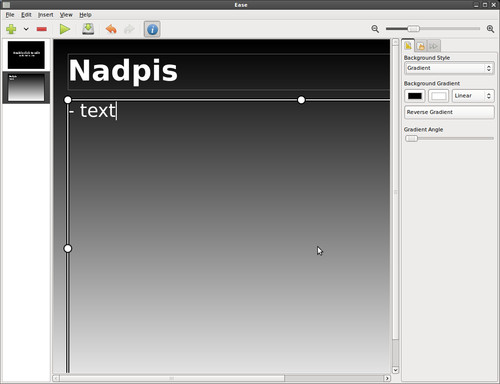The height and width of the screenshot is (384, 500).
Task: Add a new slide with green plus
Action: click(11, 29)
